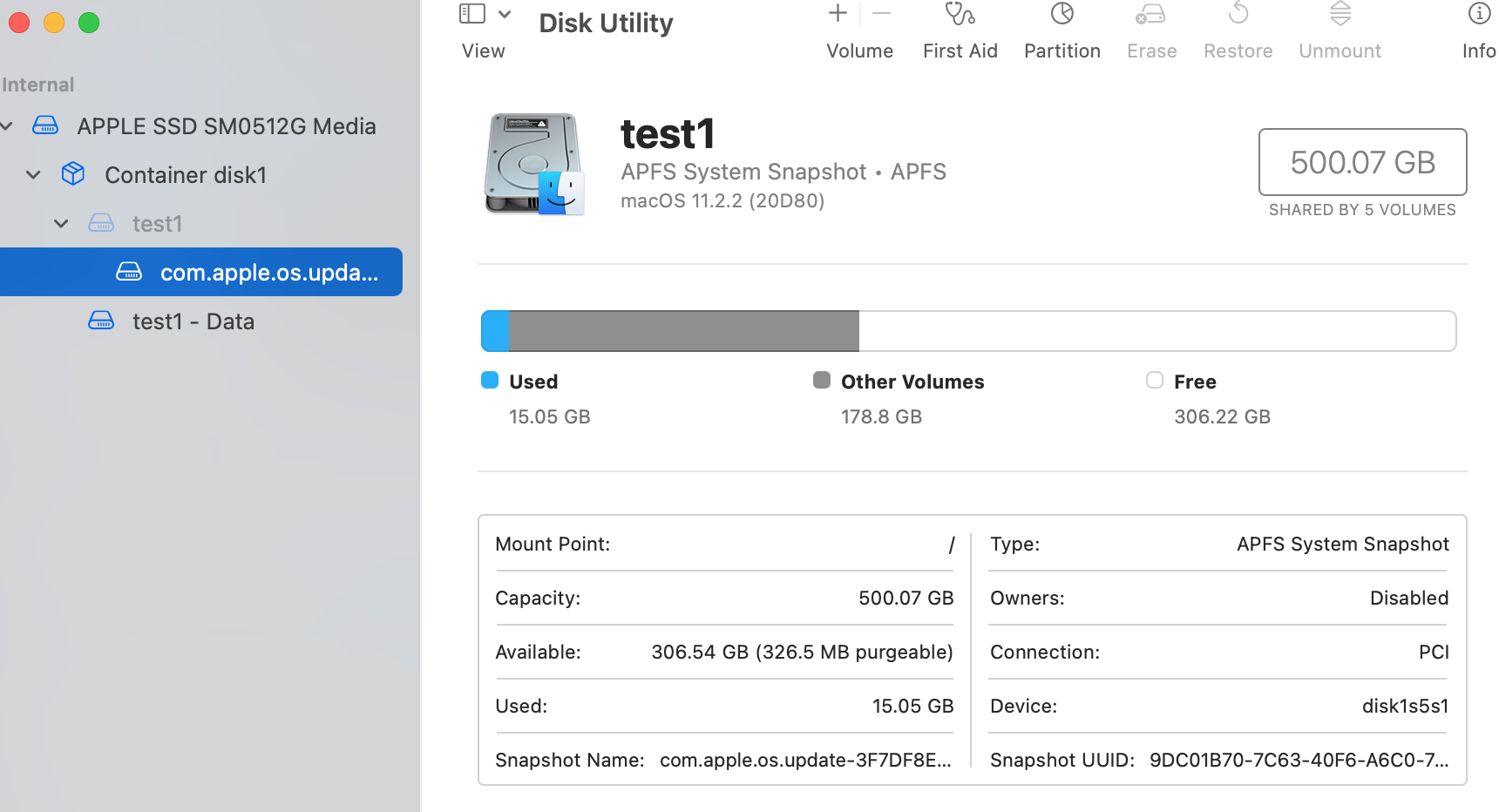Collapse the Container disk1 disclosure chevron
This screenshot has height=812, width=1499.
(33, 175)
